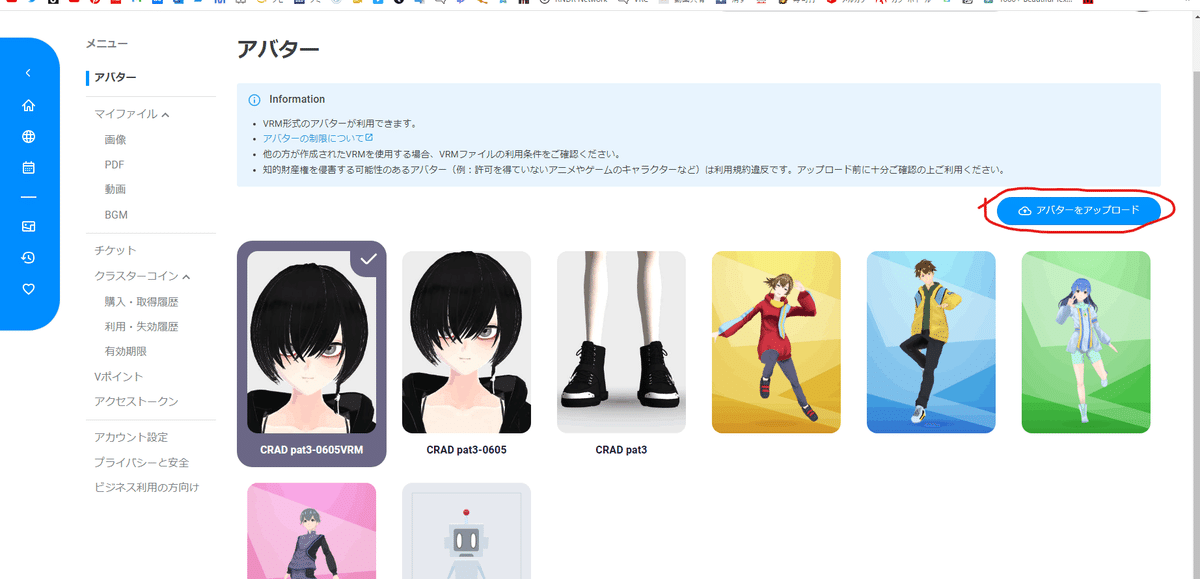This screenshot has height=579, width=1200.
Task: Open favorites via the heart icon
Action: [28, 289]
